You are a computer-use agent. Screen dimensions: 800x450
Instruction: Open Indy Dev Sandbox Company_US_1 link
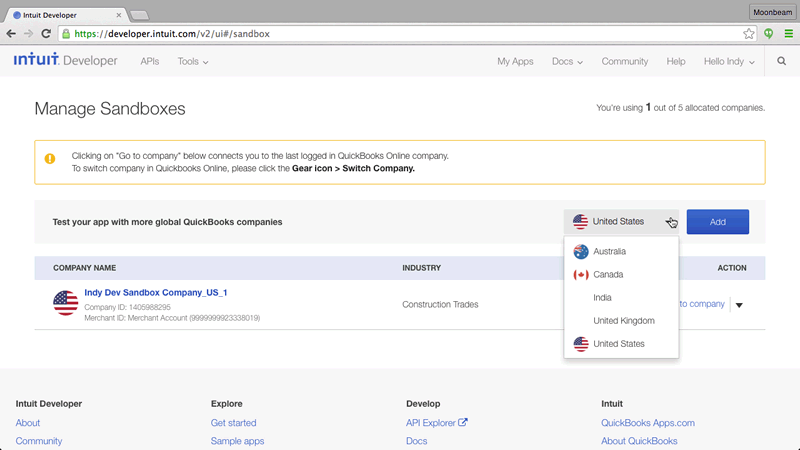click(156, 292)
